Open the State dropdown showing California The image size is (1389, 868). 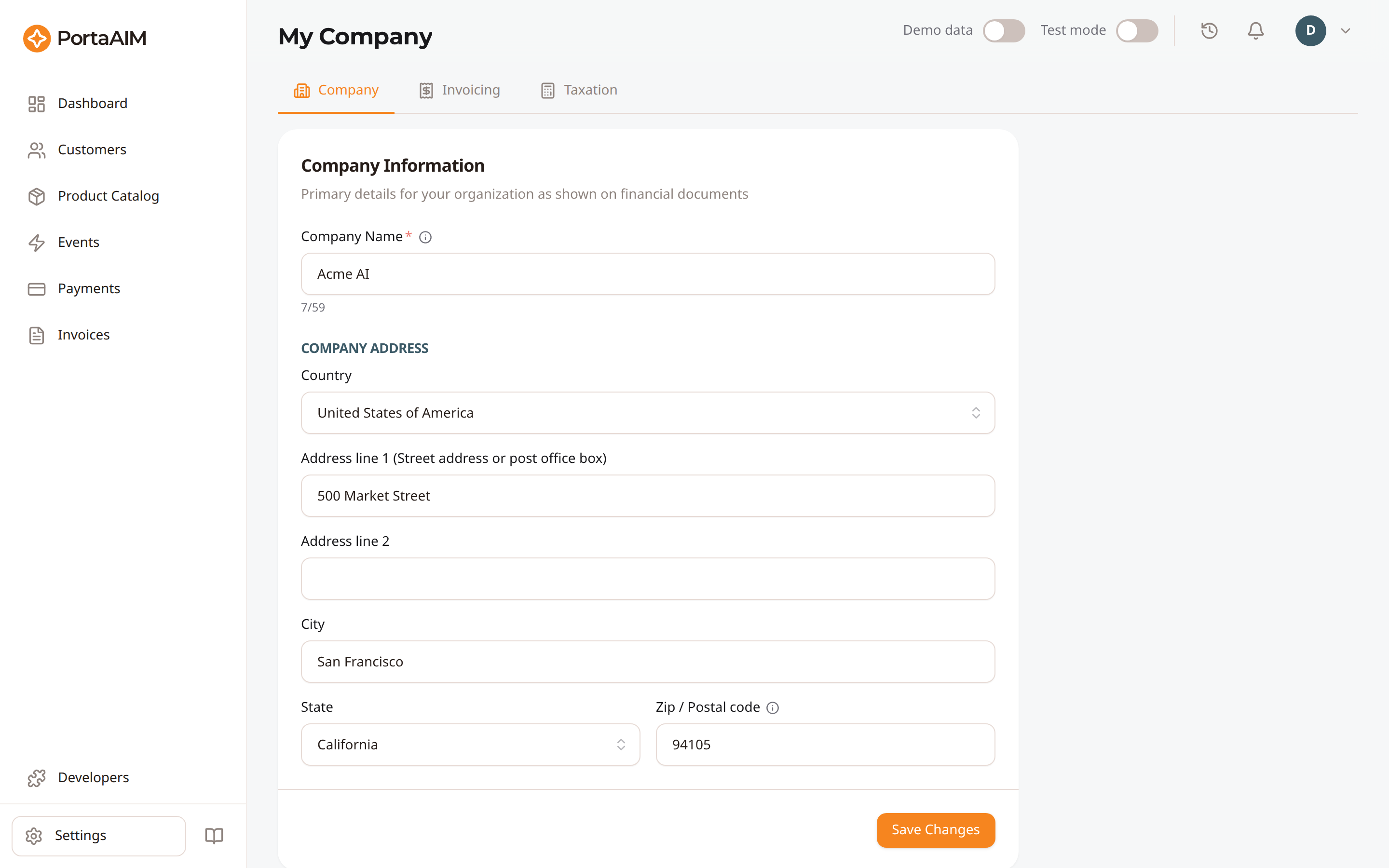point(471,745)
